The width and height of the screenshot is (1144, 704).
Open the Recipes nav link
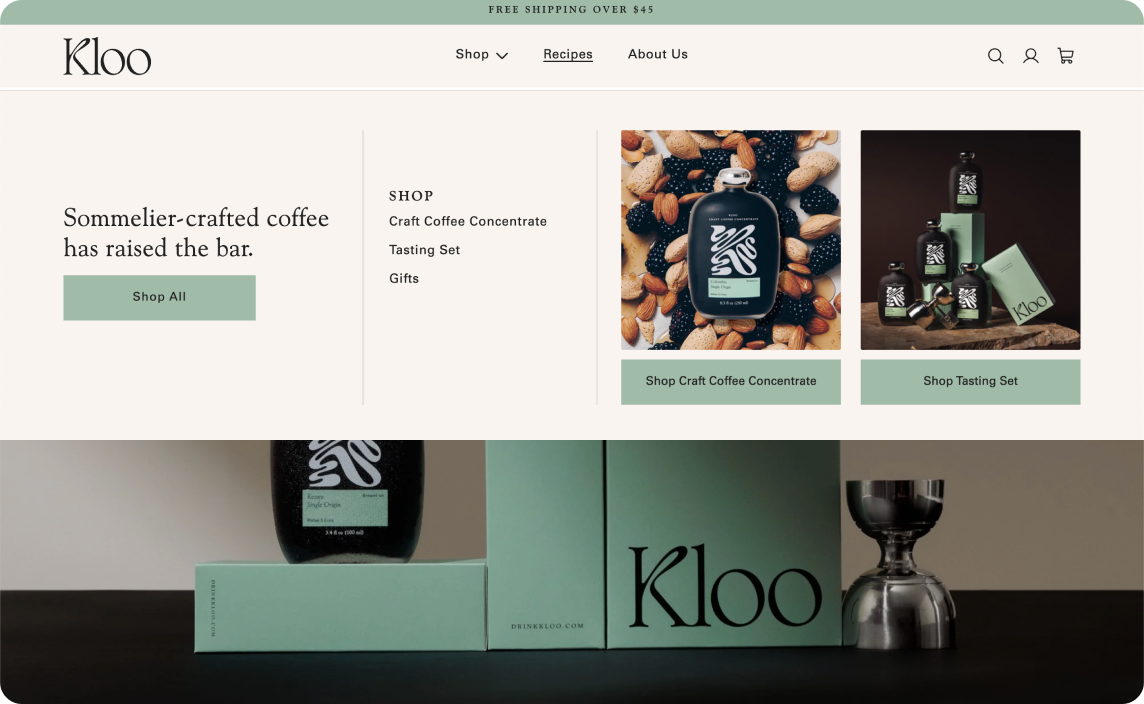pos(568,54)
